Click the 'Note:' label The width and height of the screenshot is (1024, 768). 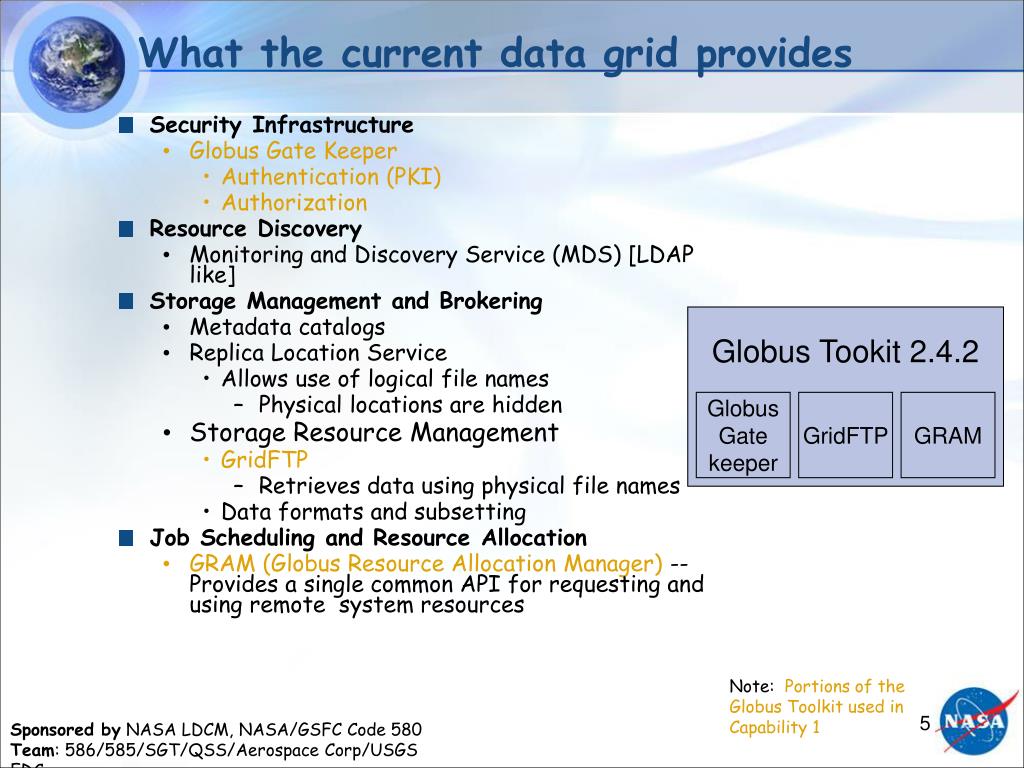coord(752,686)
